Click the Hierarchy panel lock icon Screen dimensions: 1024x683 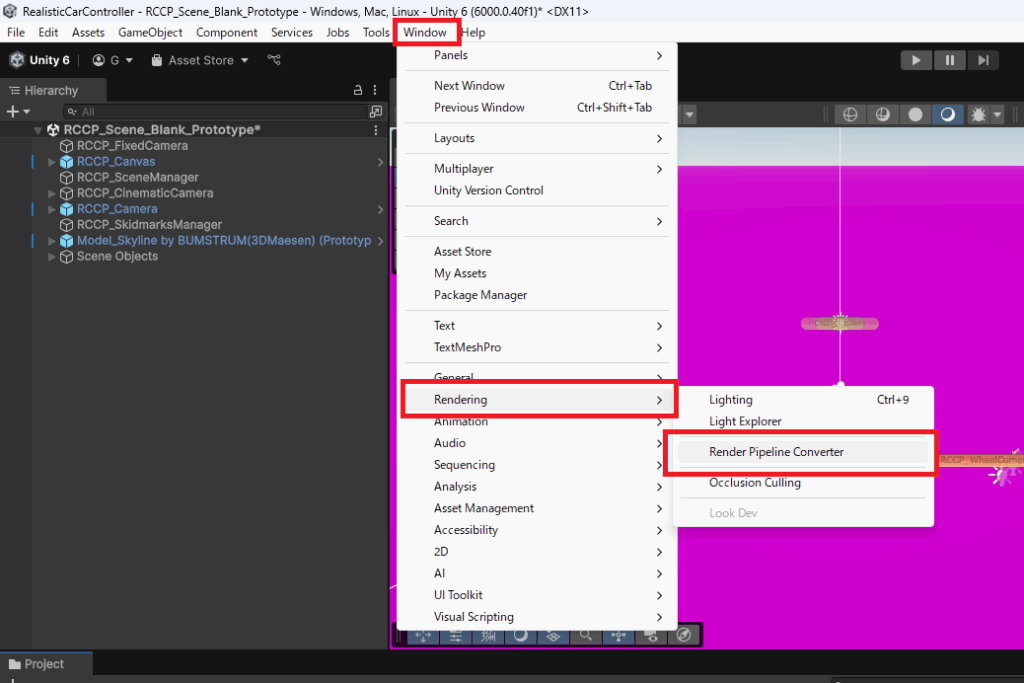point(358,90)
